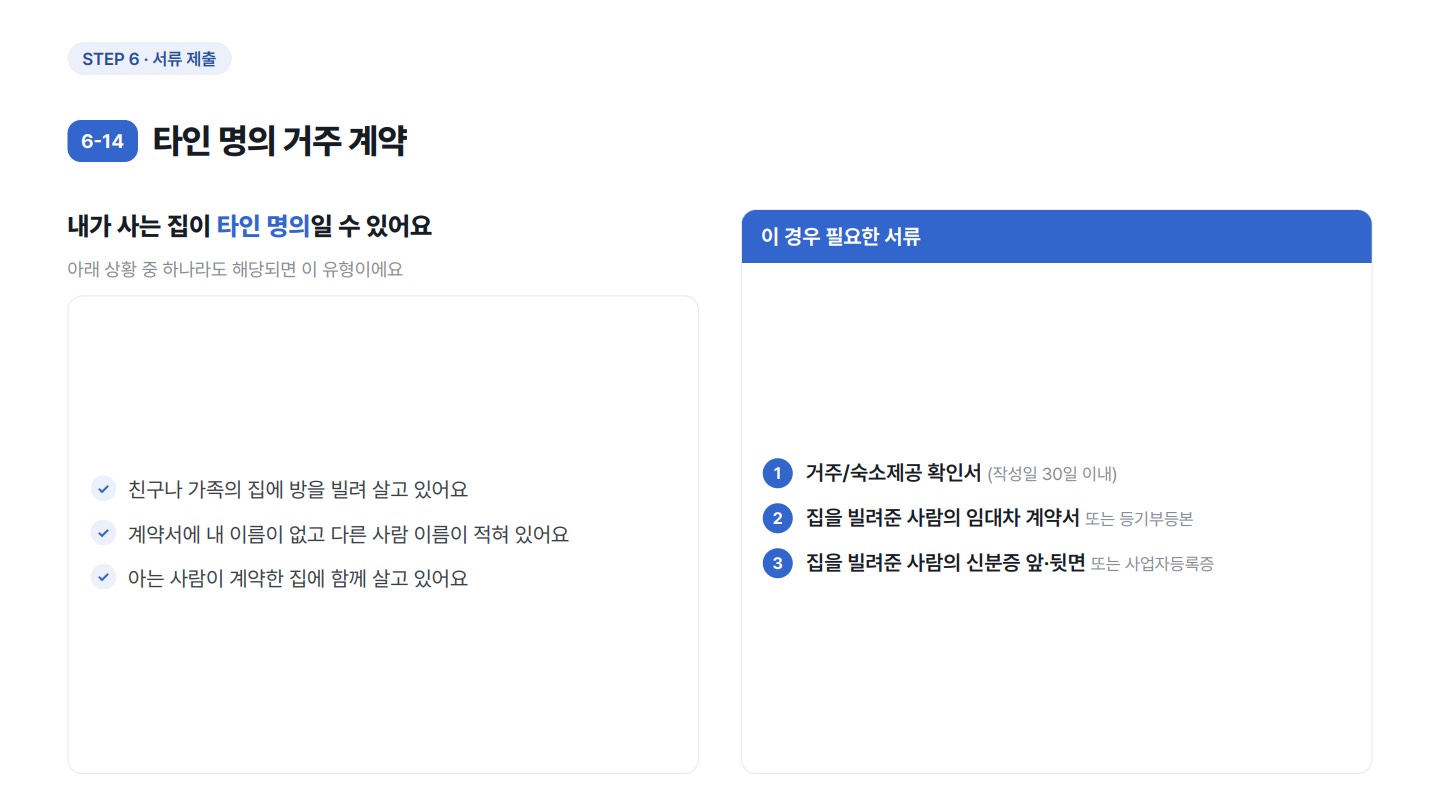This screenshot has width=1440, height=810.
Task: Click the blue 6-14 section badge
Action: coord(102,141)
